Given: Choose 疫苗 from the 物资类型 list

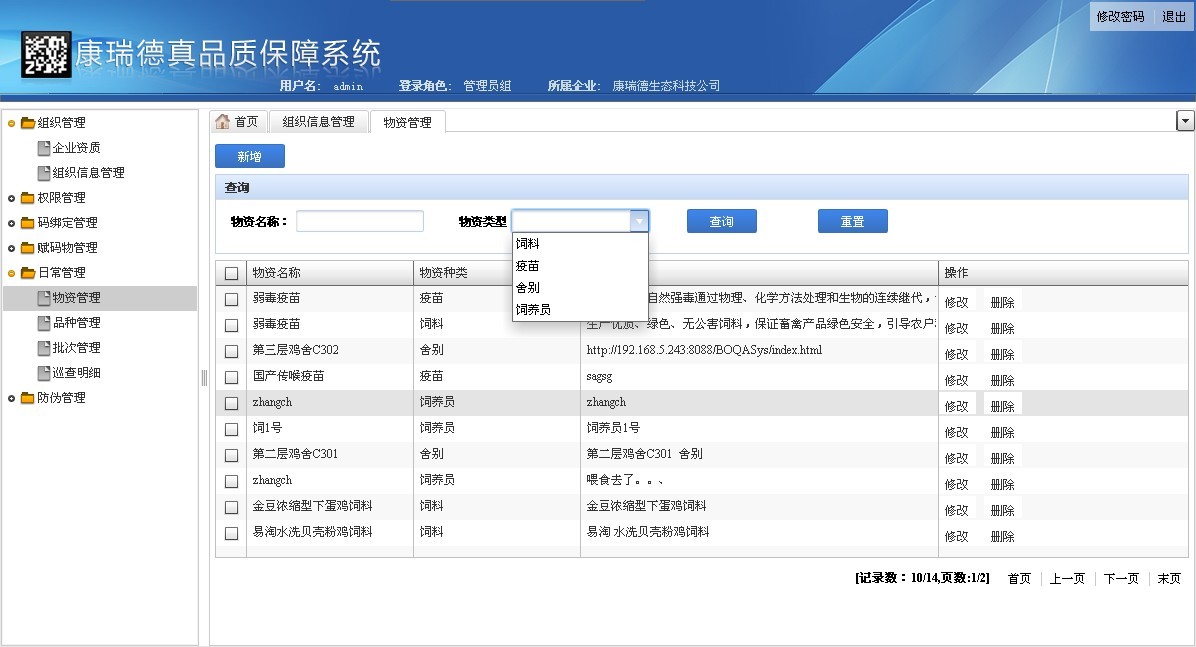Looking at the screenshot, I should pos(580,266).
